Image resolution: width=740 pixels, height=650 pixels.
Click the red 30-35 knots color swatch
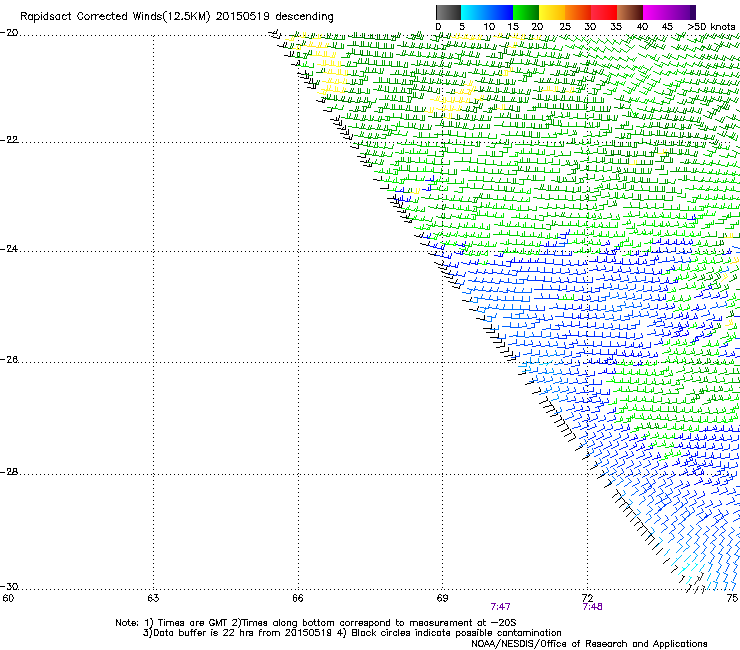[604, 12]
